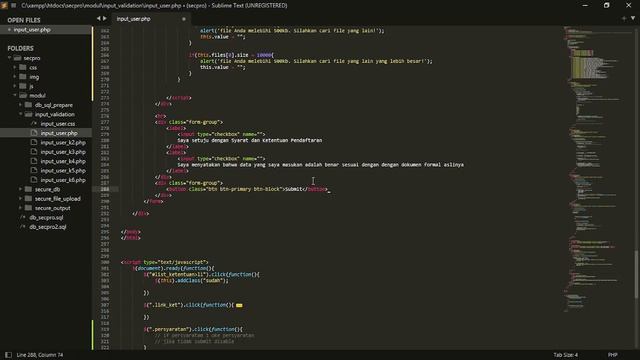
Task: Open input_user_k3.php file
Action: (x=63, y=152)
